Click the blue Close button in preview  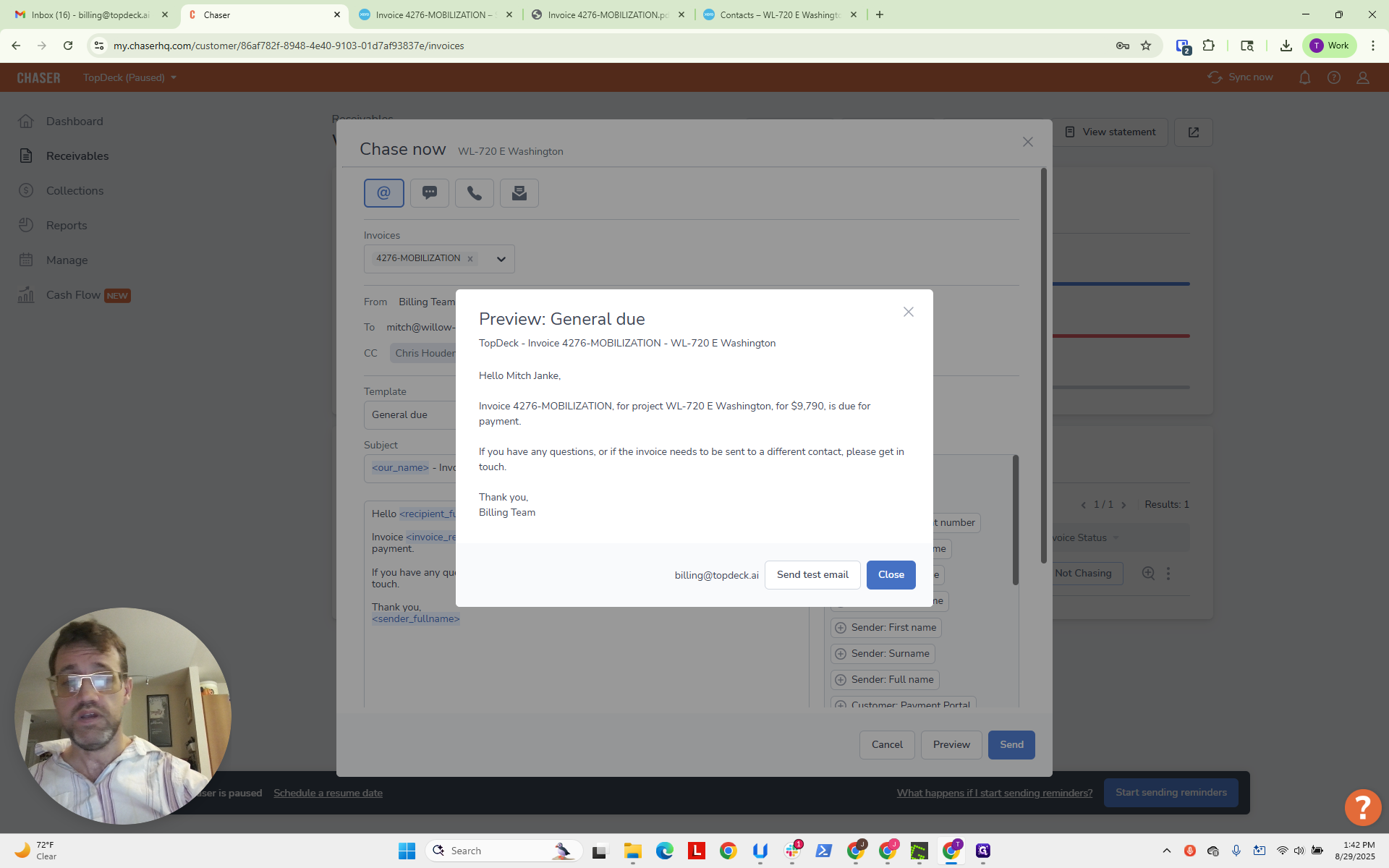click(x=891, y=575)
